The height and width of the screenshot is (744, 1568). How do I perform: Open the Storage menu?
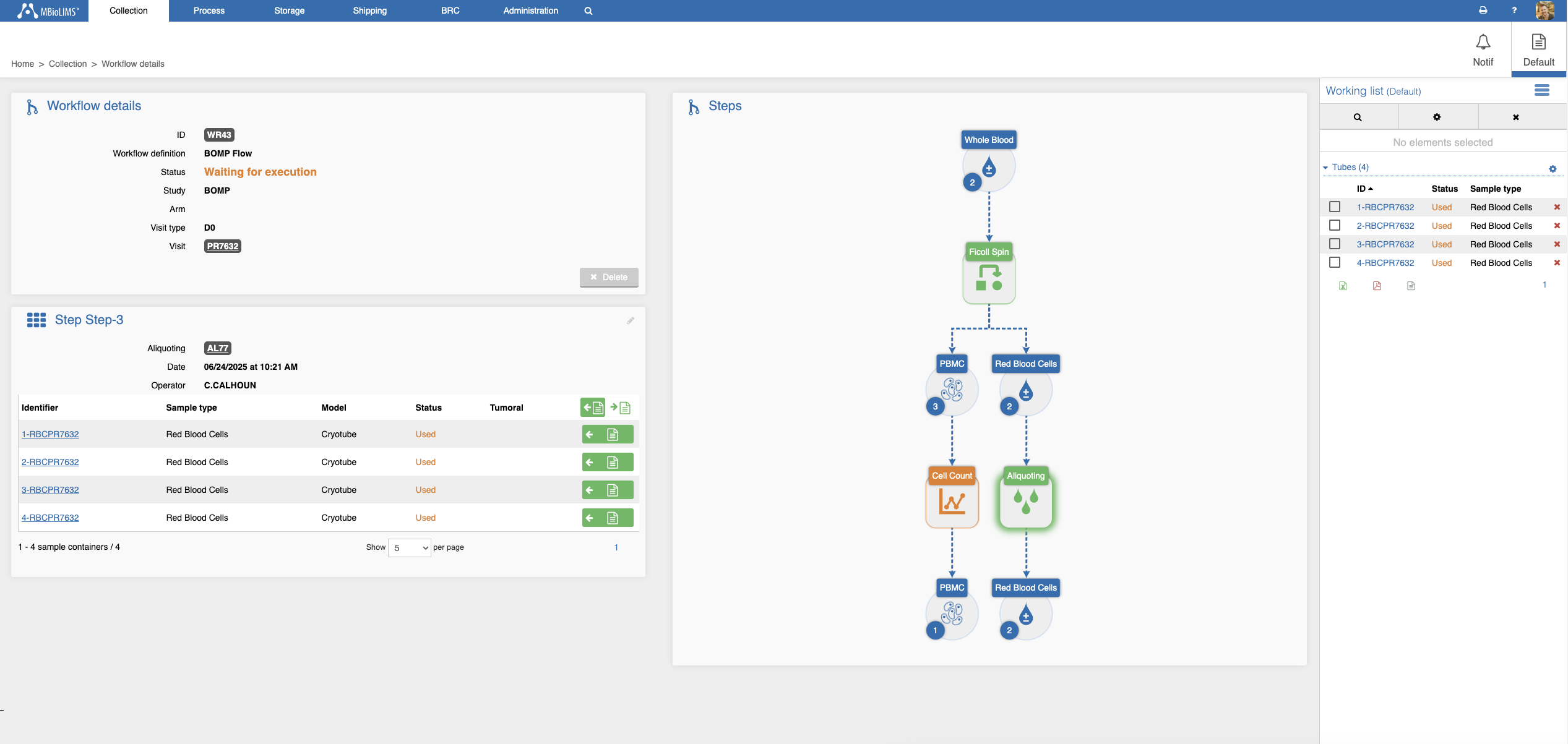(x=289, y=11)
